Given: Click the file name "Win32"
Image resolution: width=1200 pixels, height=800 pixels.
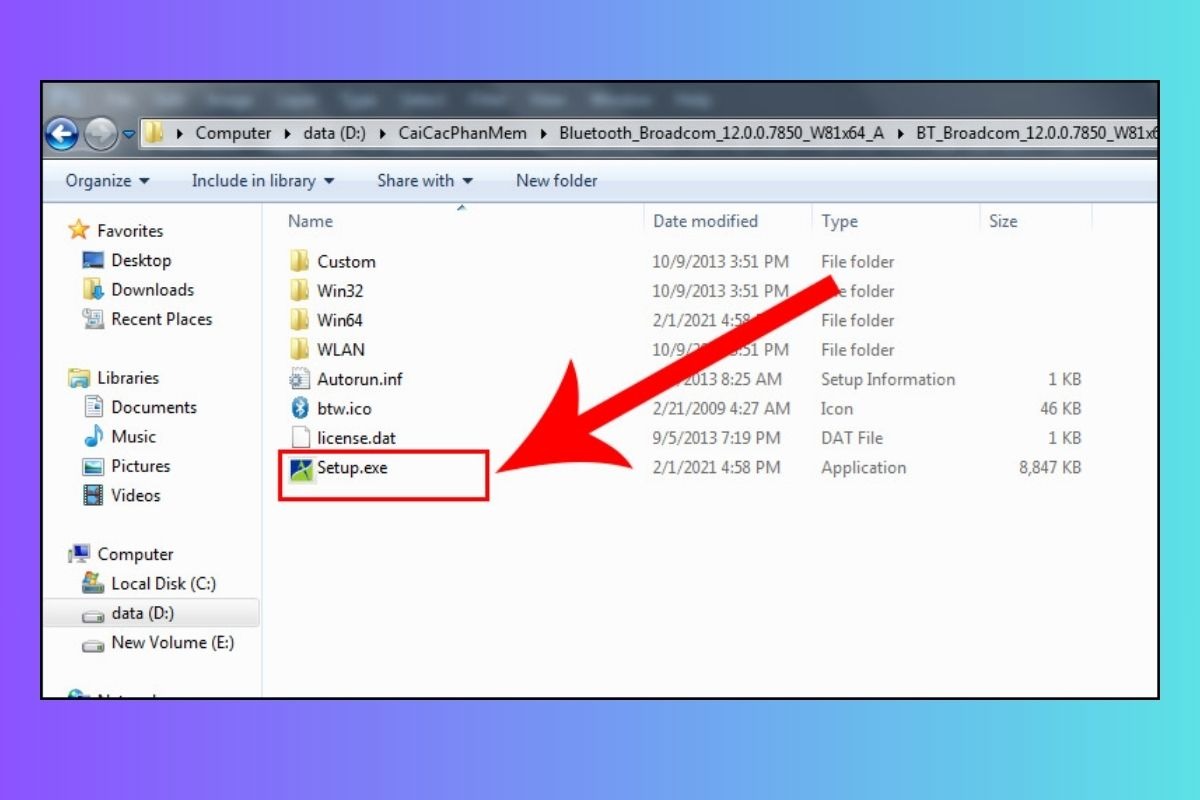Looking at the screenshot, I should point(340,291).
